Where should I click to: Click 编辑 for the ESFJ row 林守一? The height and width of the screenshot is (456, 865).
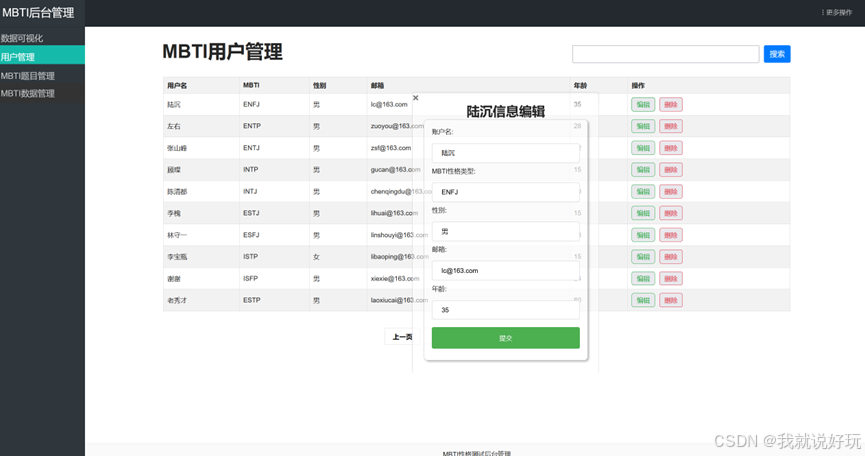click(643, 235)
